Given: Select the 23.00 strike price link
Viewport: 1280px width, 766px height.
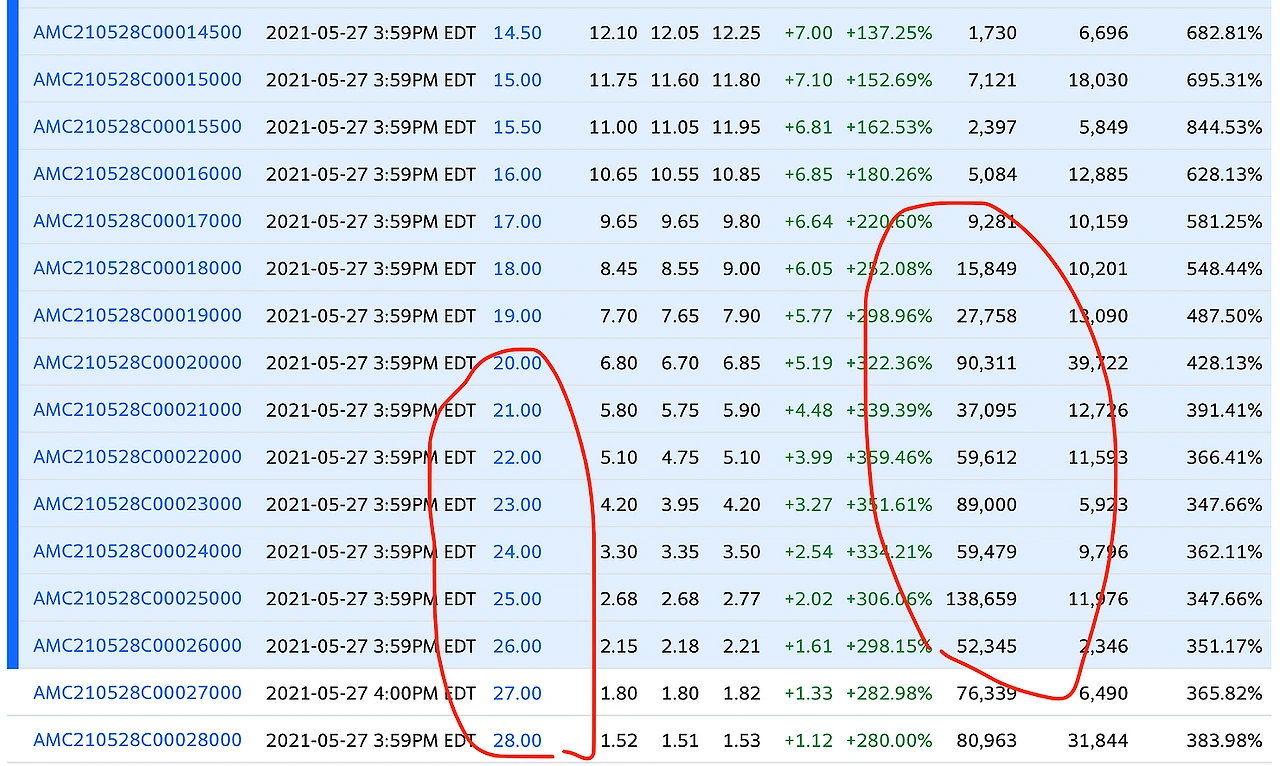Looking at the screenshot, I should pyautogui.click(x=517, y=504).
